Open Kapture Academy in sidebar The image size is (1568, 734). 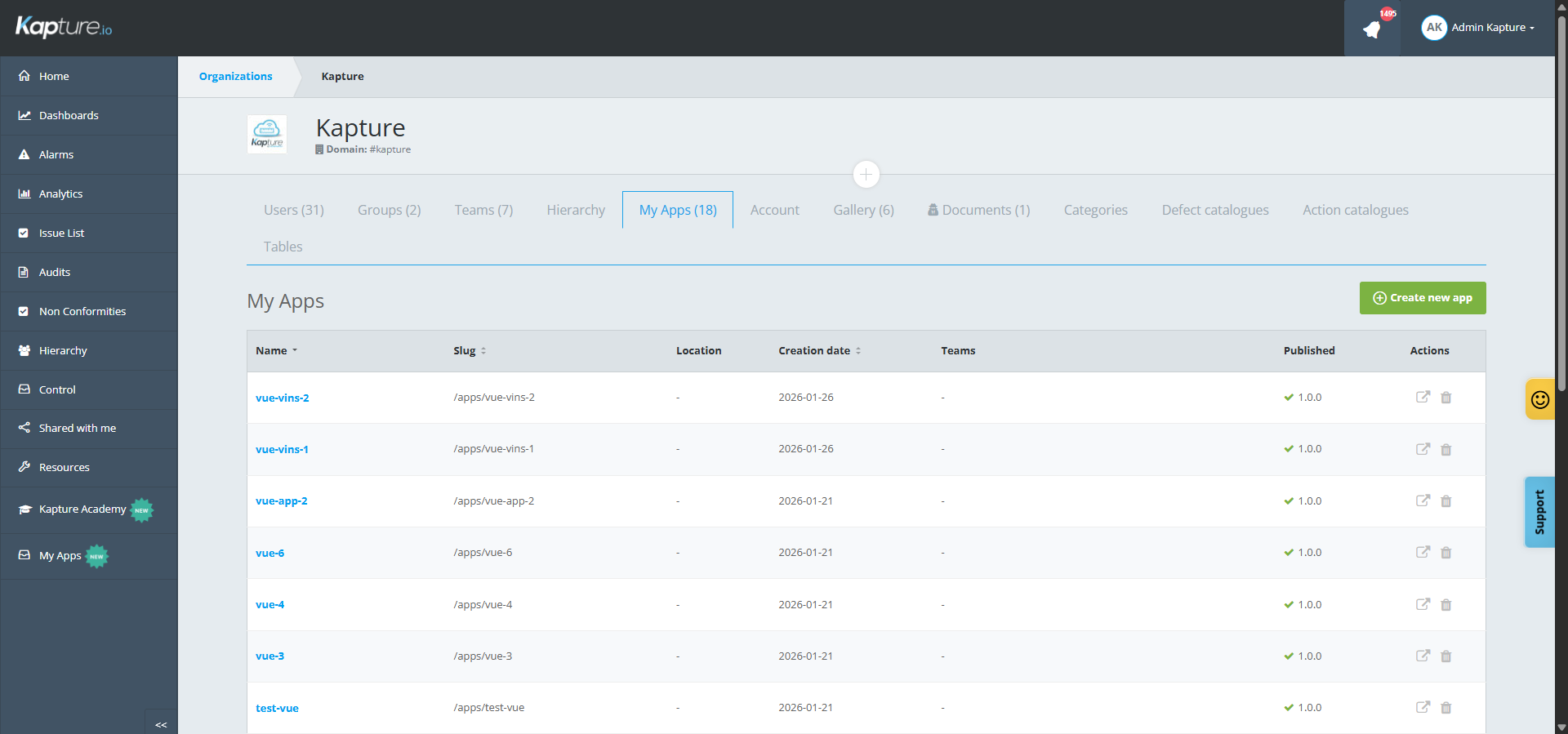click(88, 509)
